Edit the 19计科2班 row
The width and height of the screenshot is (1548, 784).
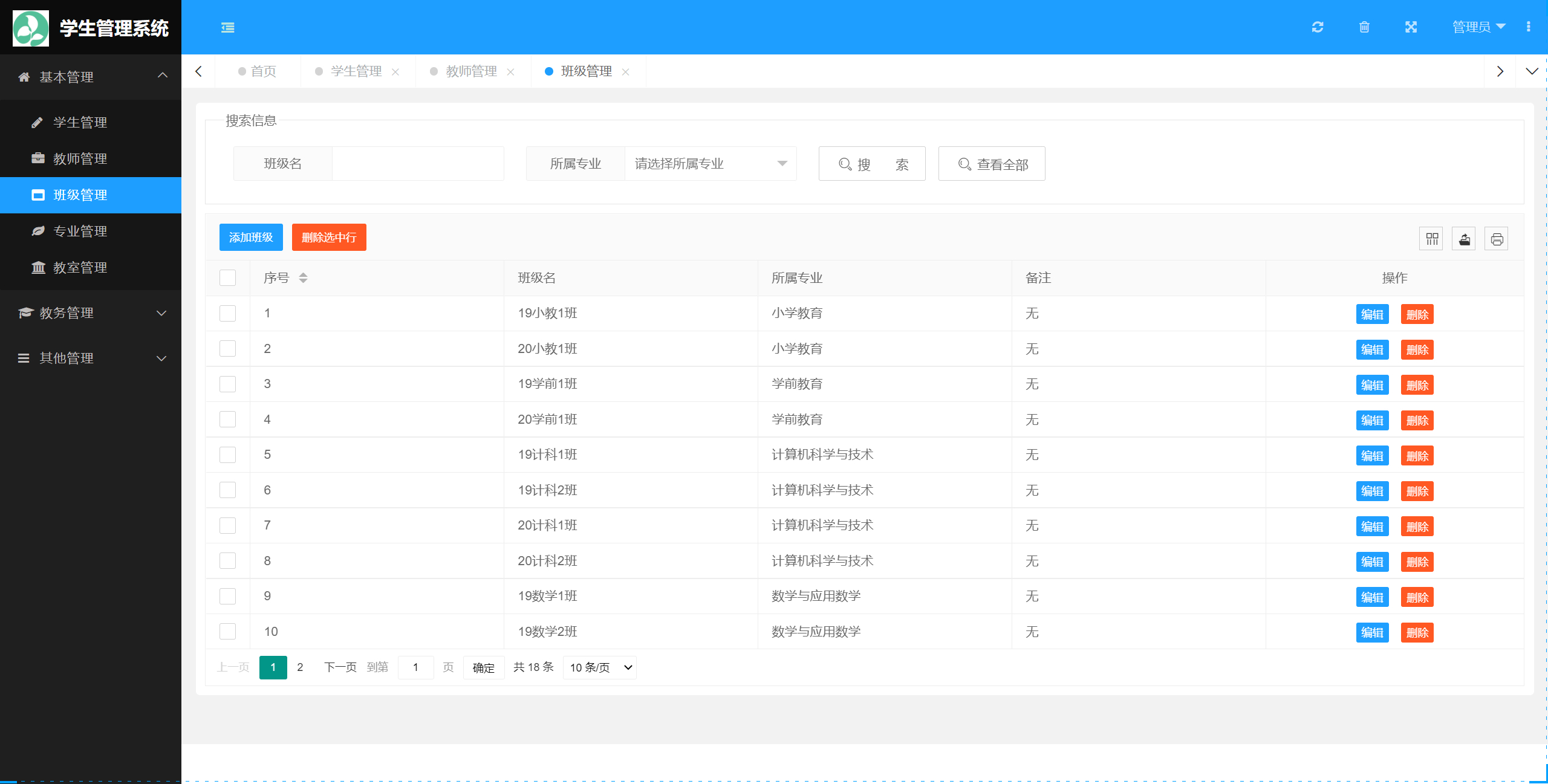tap(1373, 491)
